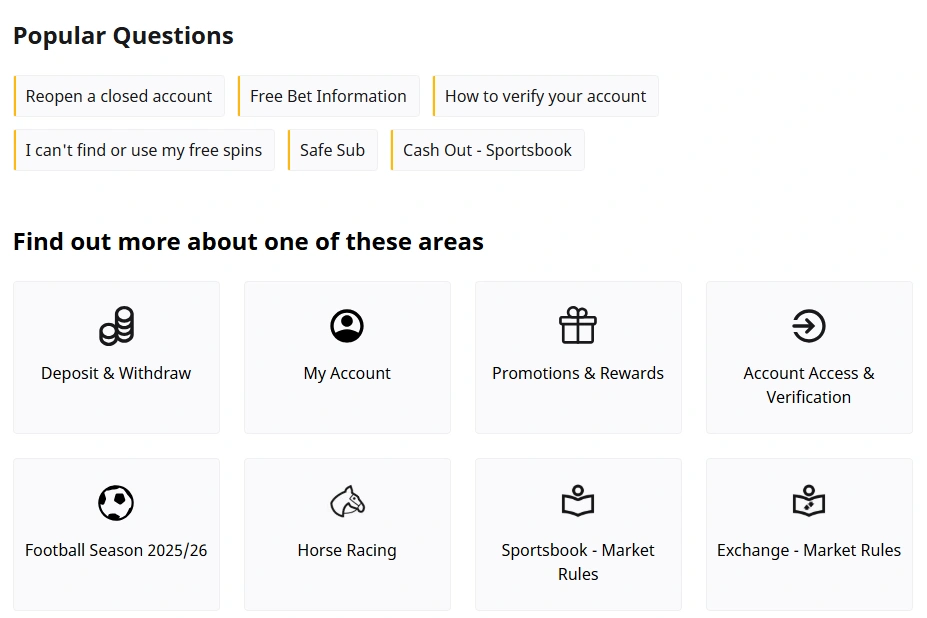Click the sign-in arrow icon for Account Access
This screenshot has width=927, height=618.
pyautogui.click(x=809, y=325)
